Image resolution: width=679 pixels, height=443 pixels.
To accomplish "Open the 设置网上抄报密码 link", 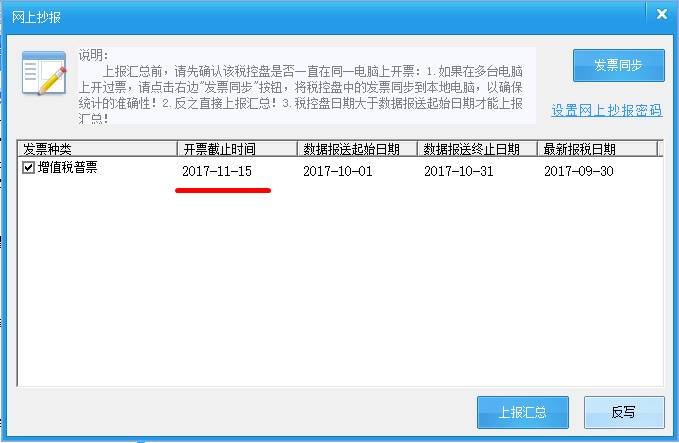I will [x=607, y=110].
